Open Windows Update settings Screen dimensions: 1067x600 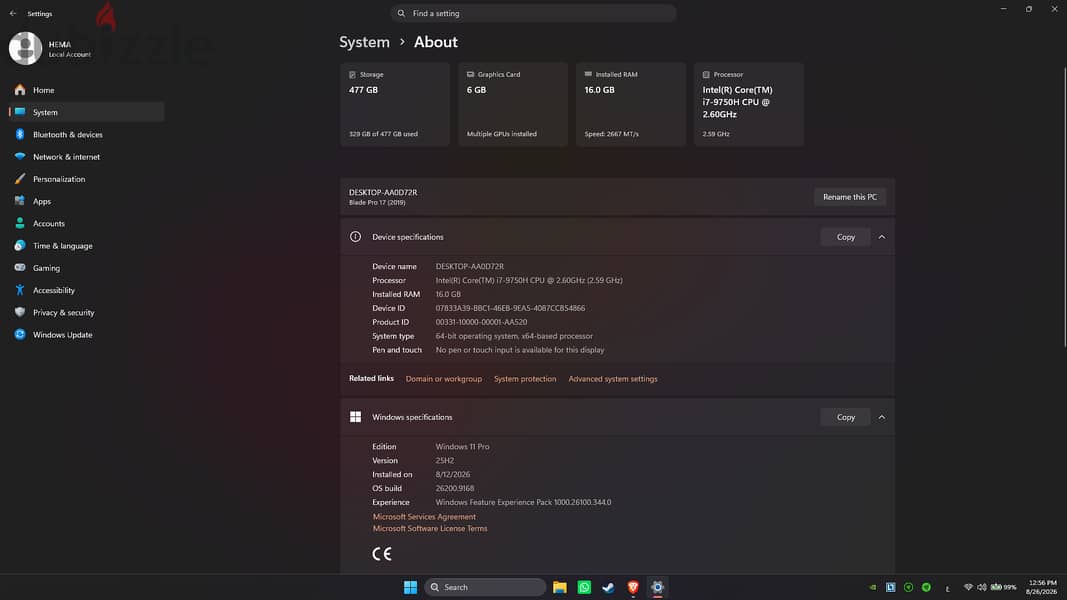point(86,335)
